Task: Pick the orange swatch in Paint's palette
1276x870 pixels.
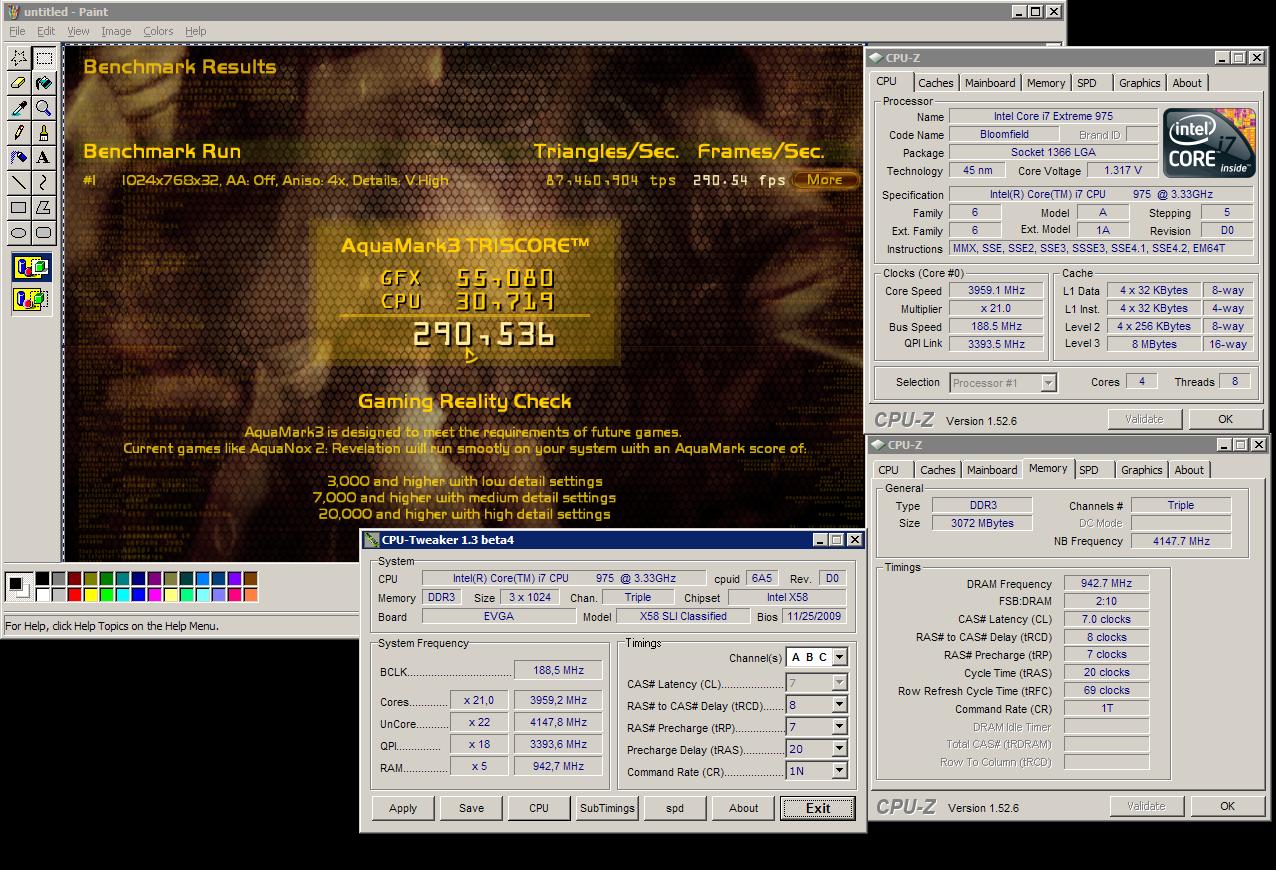Action: click(x=250, y=595)
